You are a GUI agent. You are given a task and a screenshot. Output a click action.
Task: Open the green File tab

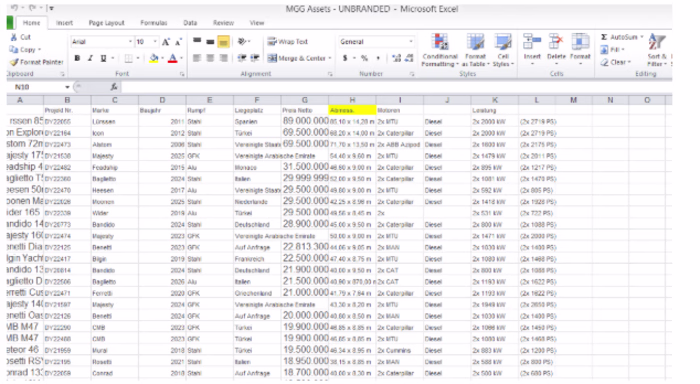click(x=10, y=23)
